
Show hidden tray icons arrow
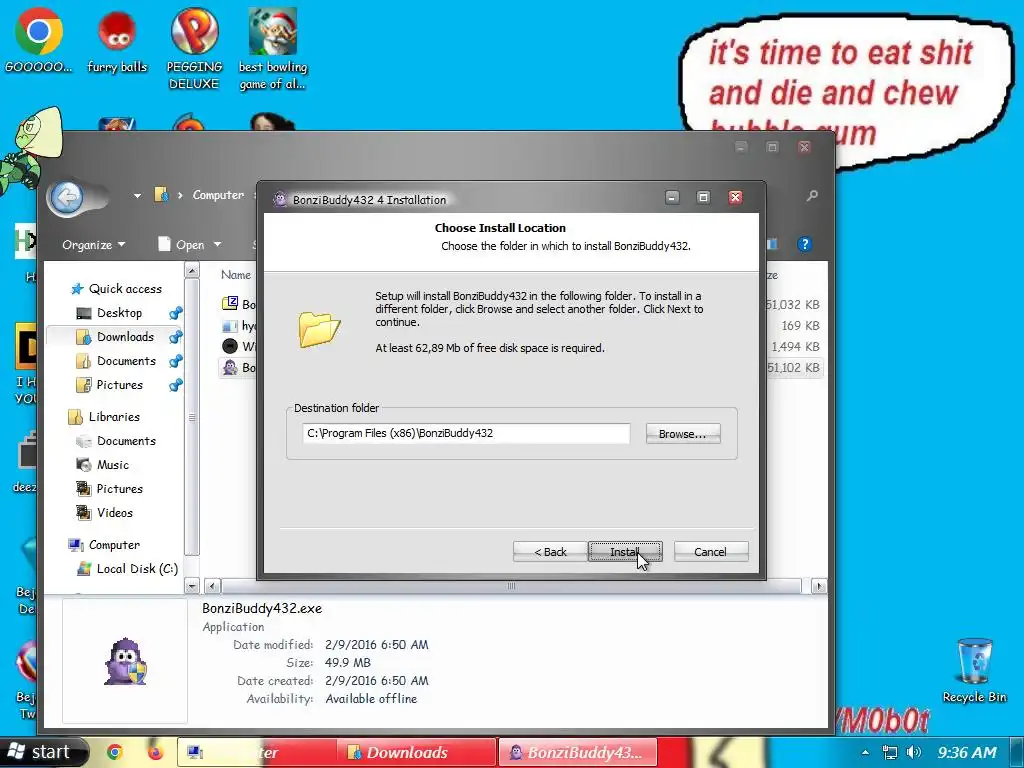coord(865,752)
